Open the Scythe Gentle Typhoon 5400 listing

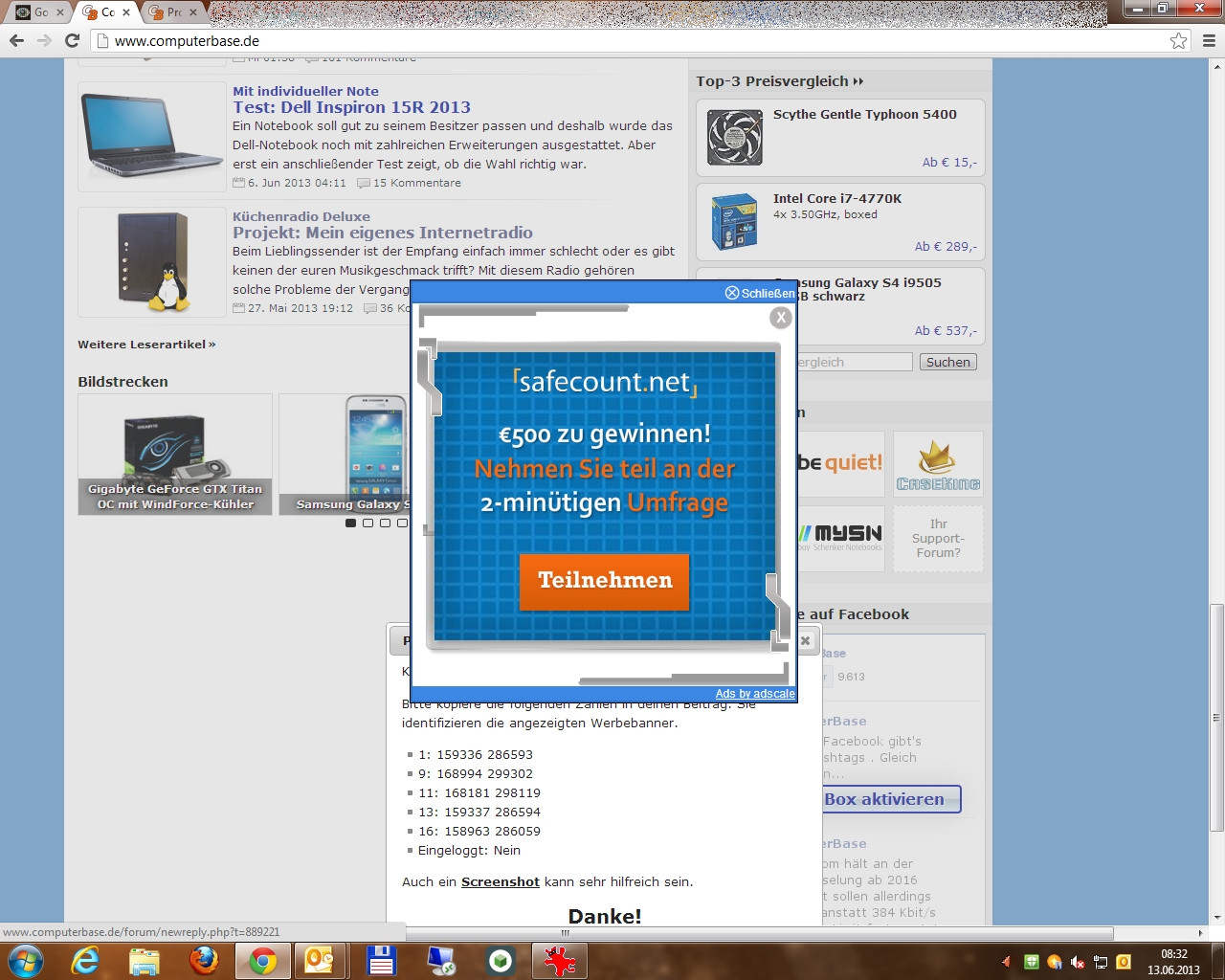865,114
